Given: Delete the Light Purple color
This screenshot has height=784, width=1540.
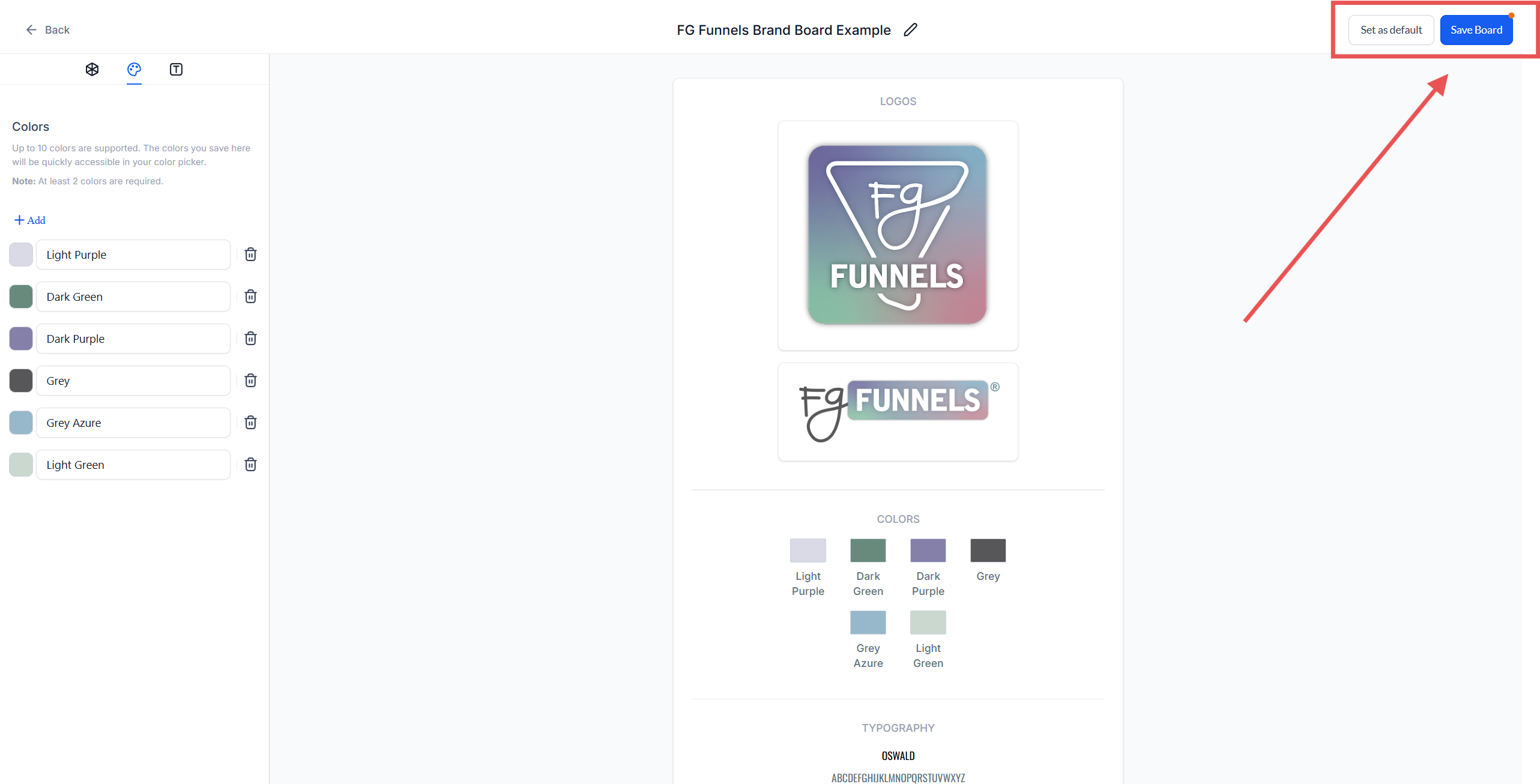Looking at the screenshot, I should (250, 255).
